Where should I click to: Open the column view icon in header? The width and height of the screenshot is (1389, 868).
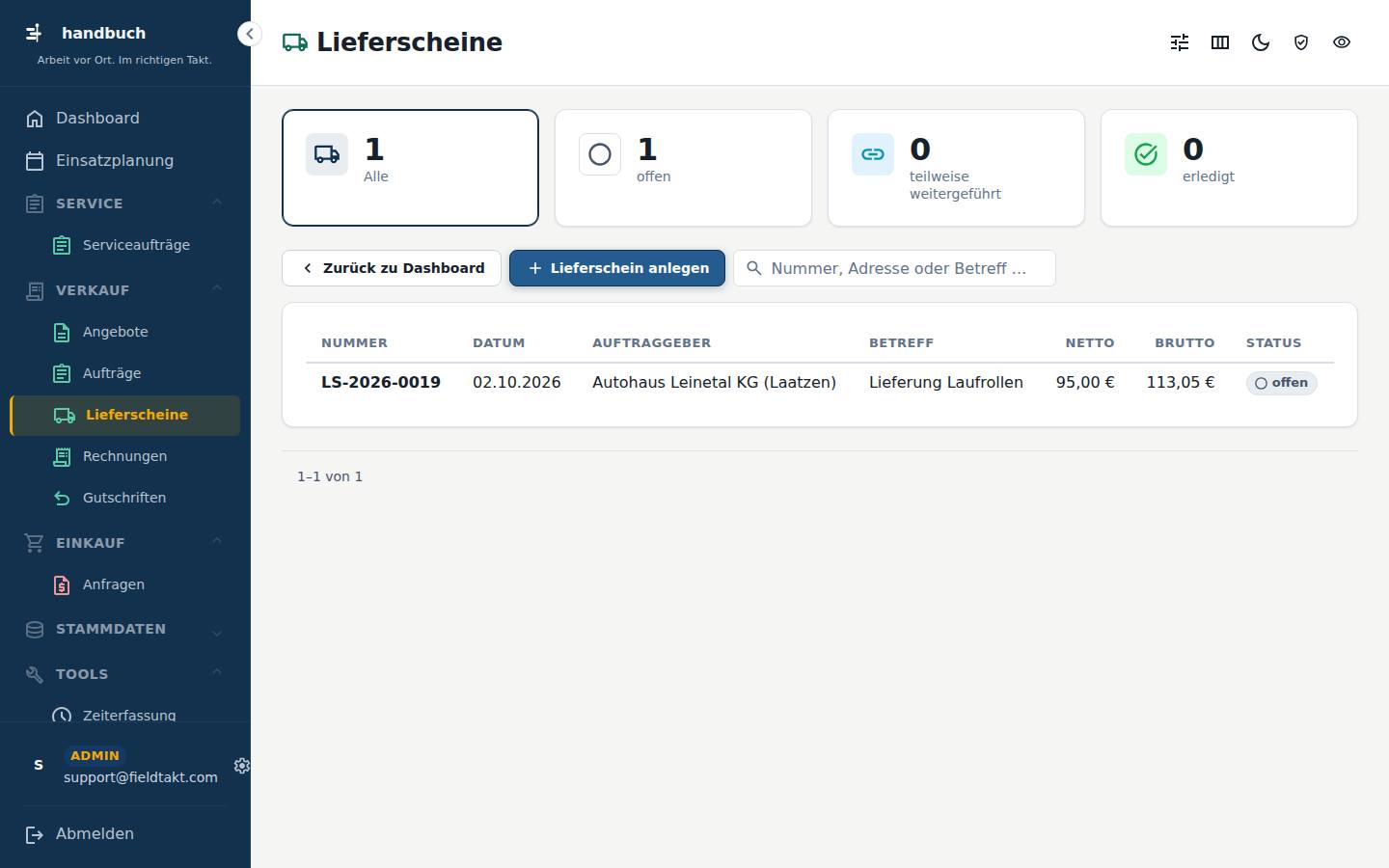coord(1220,42)
